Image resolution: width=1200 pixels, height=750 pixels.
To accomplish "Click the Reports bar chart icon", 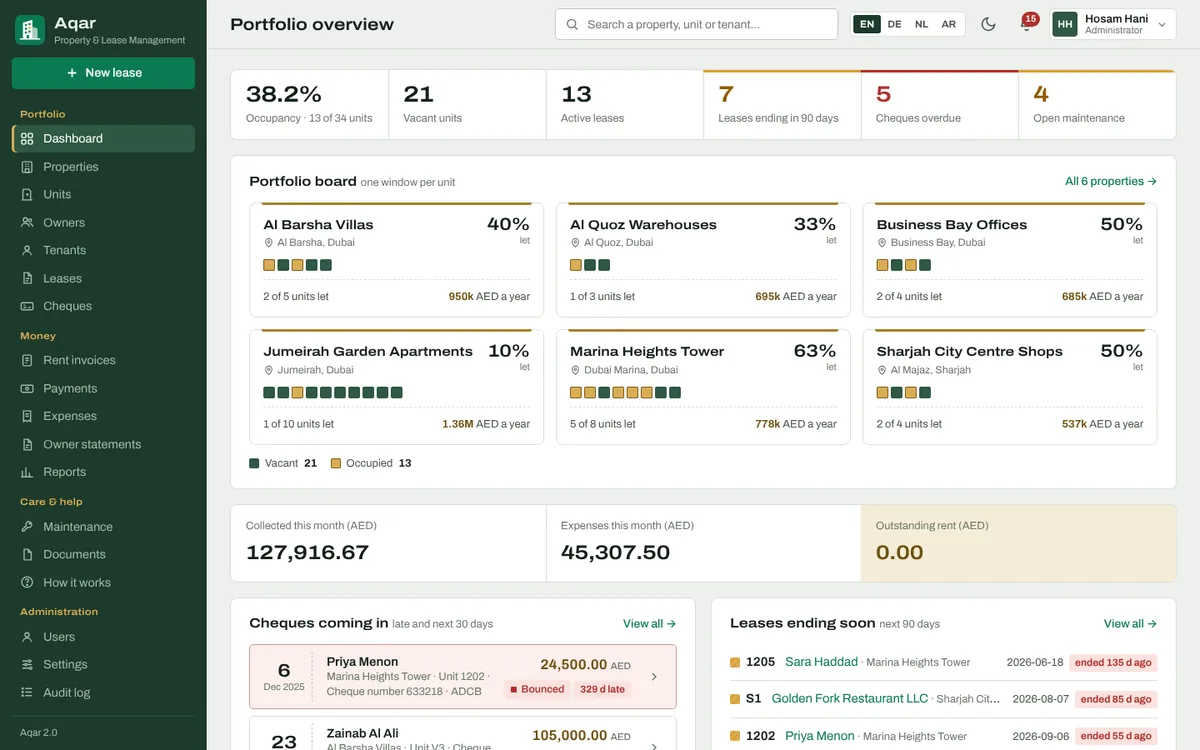I will (27, 472).
